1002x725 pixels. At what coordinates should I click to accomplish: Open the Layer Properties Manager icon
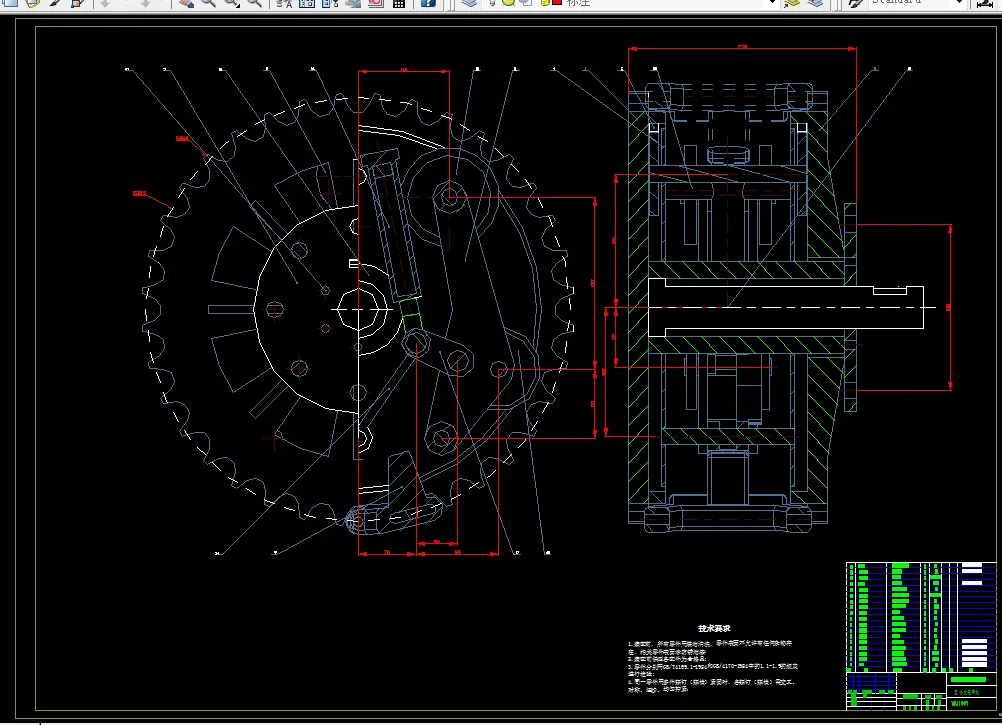470,3
